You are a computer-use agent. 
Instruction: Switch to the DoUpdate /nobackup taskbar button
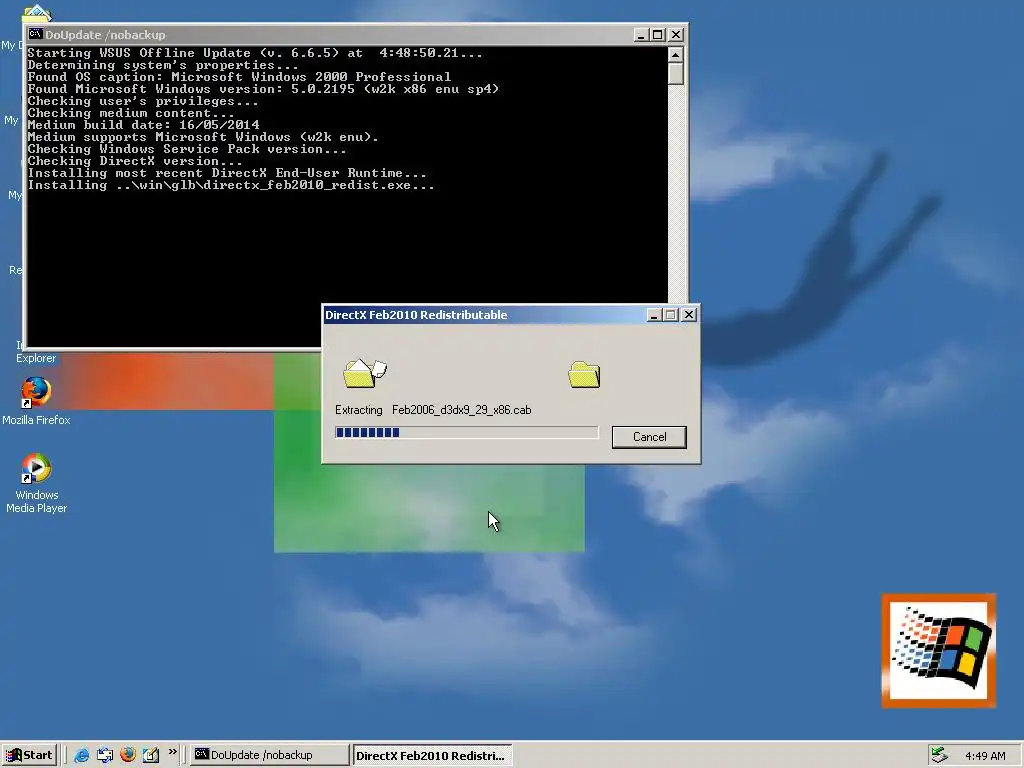point(270,755)
